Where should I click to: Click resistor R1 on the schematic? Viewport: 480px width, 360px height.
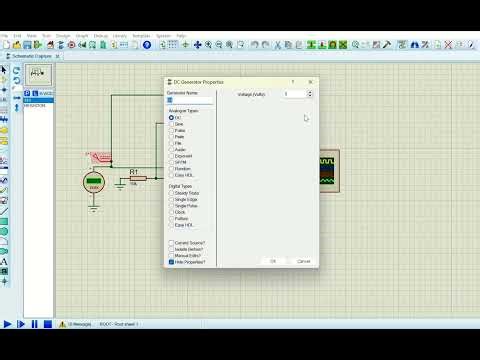coord(138,178)
